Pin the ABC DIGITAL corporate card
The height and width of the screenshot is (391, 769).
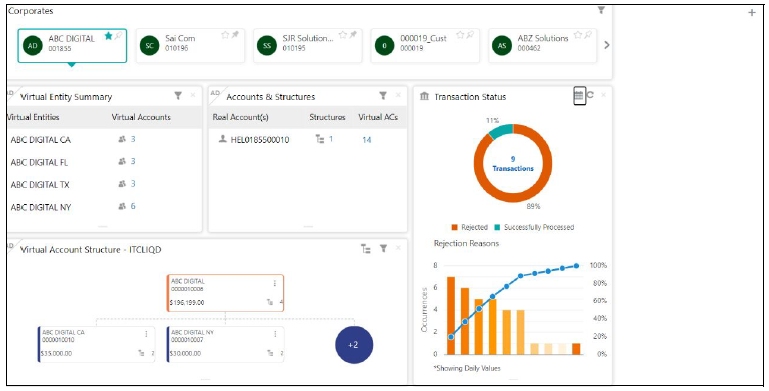(x=118, y=36)
